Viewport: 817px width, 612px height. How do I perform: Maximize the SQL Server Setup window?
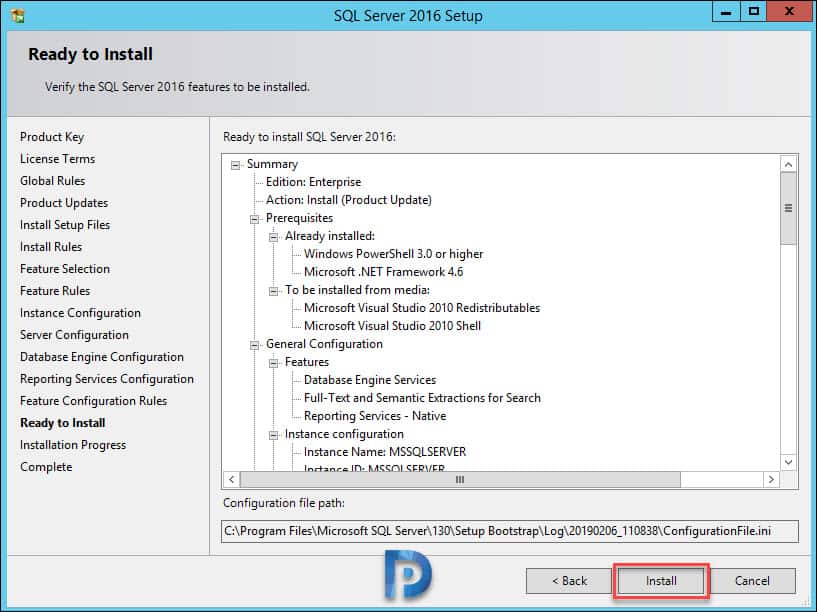(x=753, y=11)
